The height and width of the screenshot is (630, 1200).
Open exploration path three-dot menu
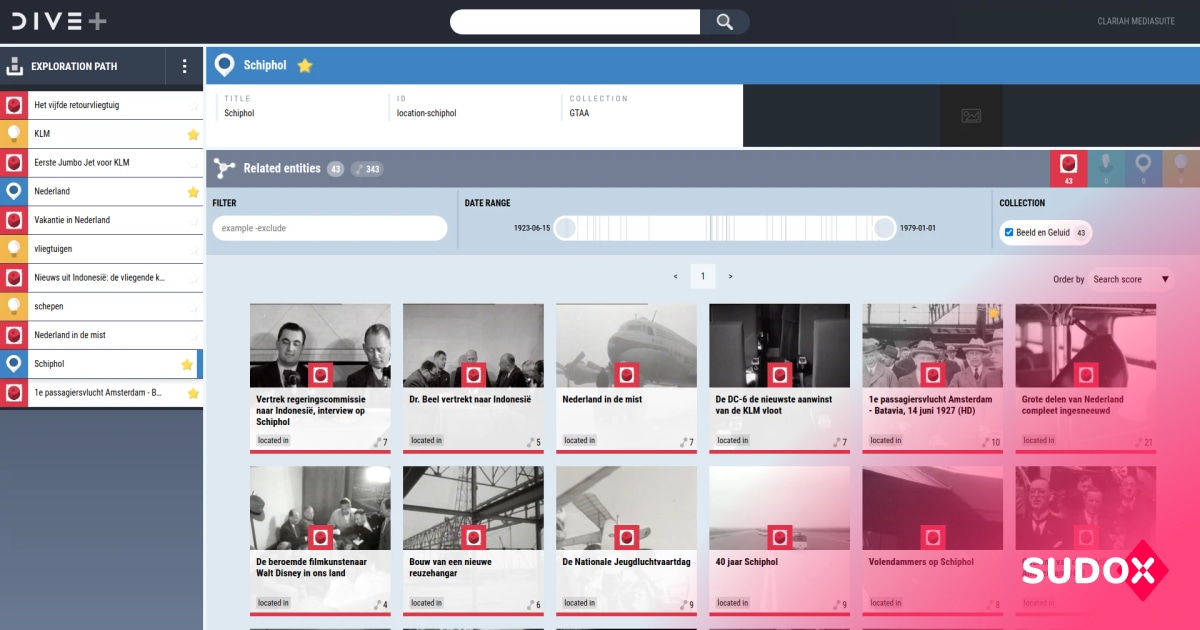pyautogui.click(x=184, y=67)
